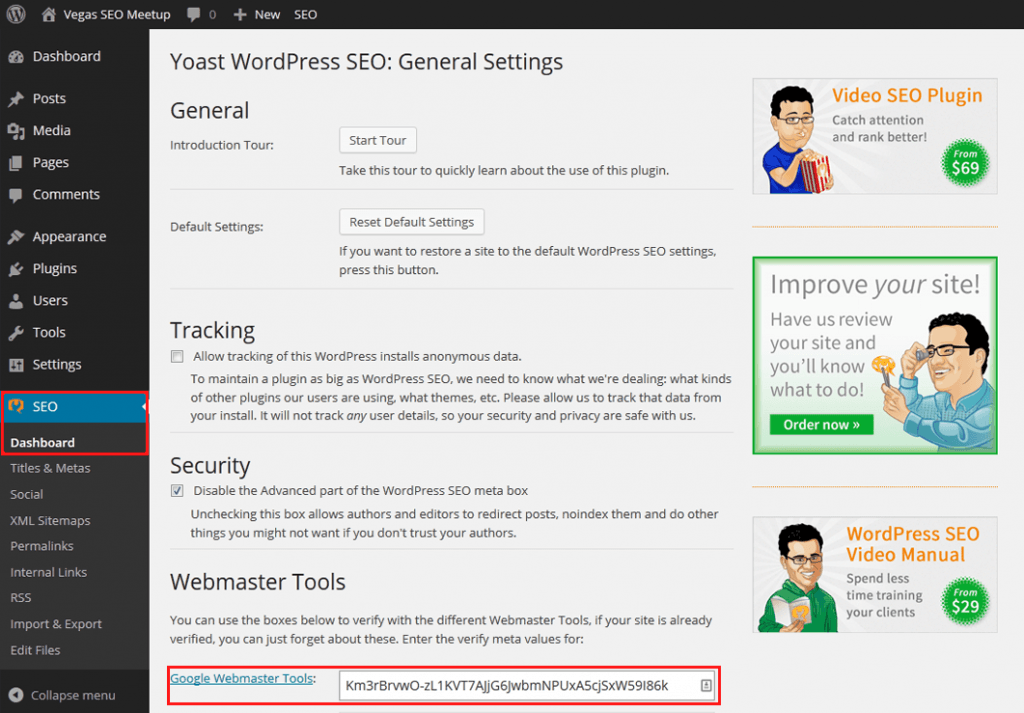Image resolution: width=1024 pixels, height=713 pixels.
Task: Open the WordPress logo menu
Action: 16,14
